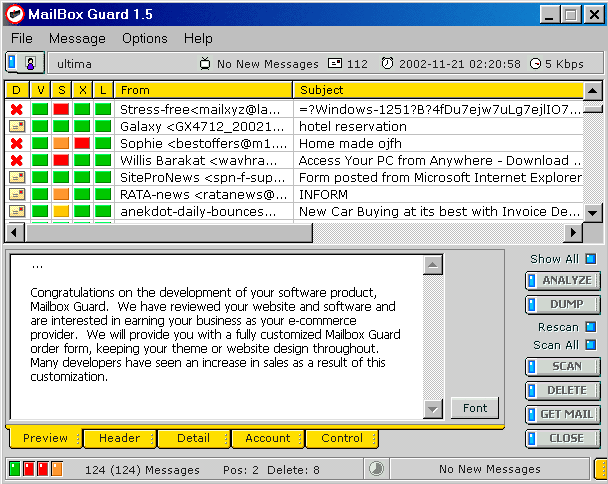Screen dimensions: 608x484
Task: Click the DELETE button
Action: 563,391
